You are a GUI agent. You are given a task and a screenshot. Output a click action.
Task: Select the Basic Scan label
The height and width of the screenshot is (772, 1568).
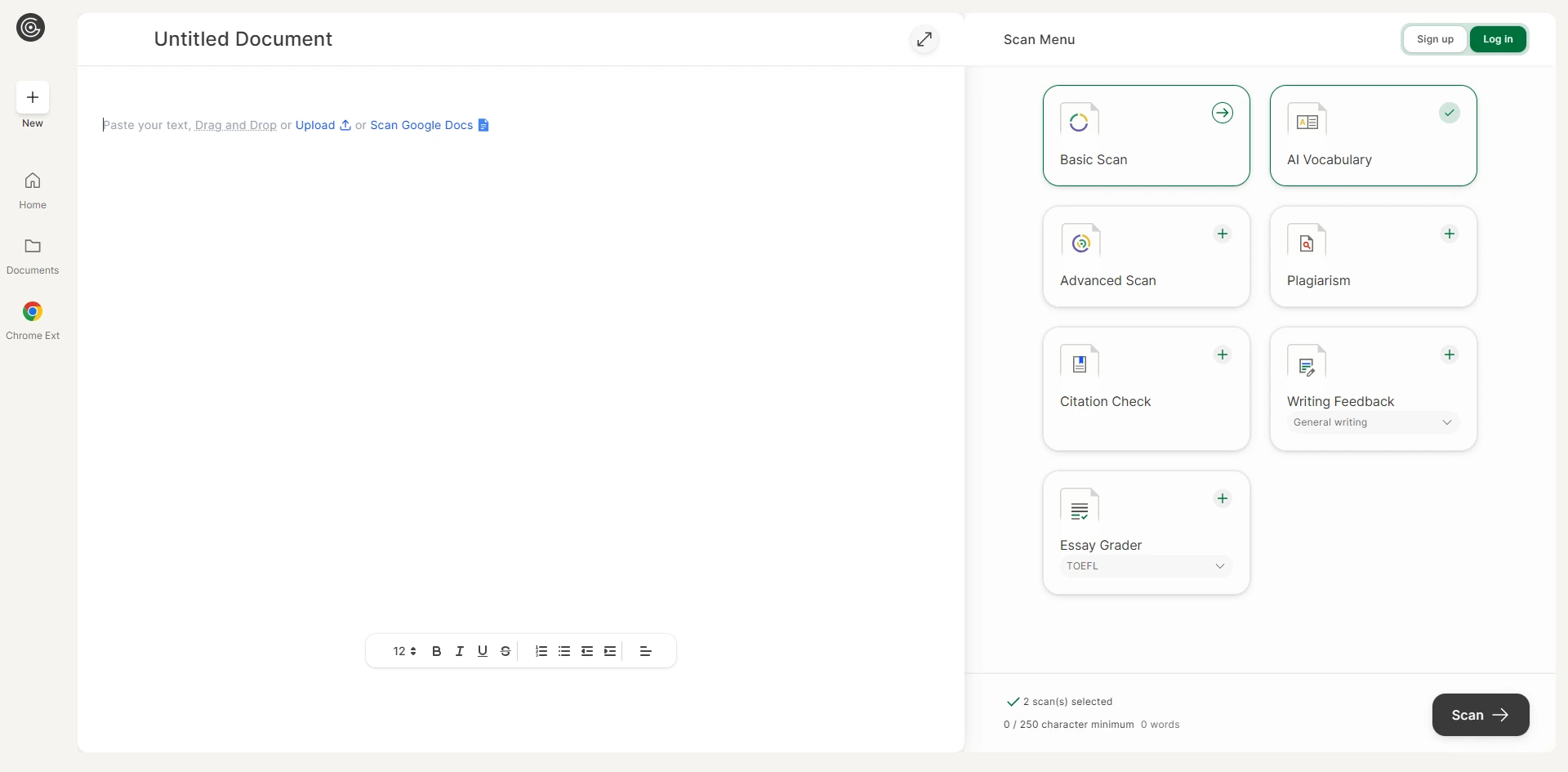[x=1094, y=160]
